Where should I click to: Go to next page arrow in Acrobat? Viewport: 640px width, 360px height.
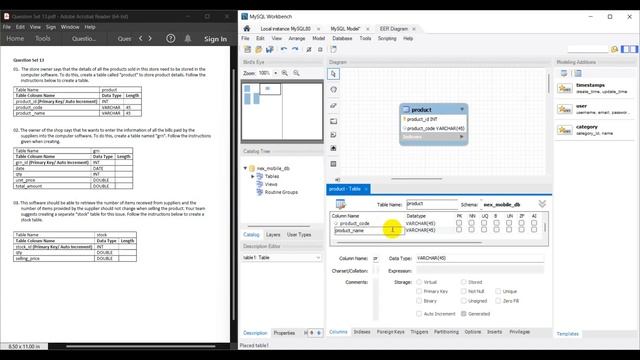pyautogui.click(x=150, y=38)
